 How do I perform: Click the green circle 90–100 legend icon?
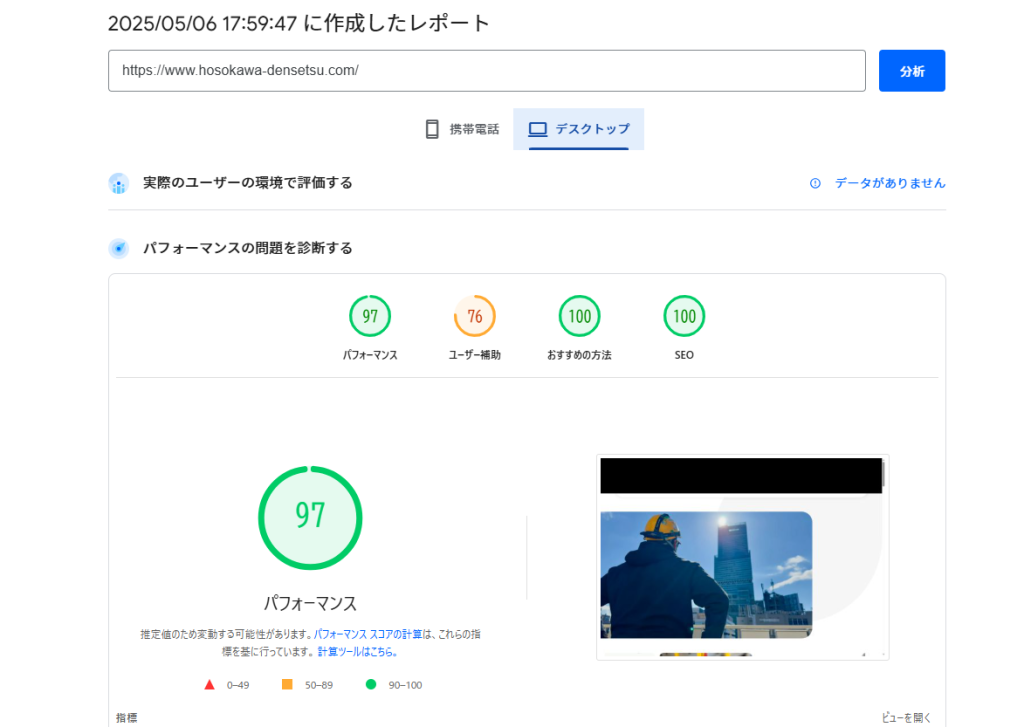pyautogui.click(x=371, y=685)
